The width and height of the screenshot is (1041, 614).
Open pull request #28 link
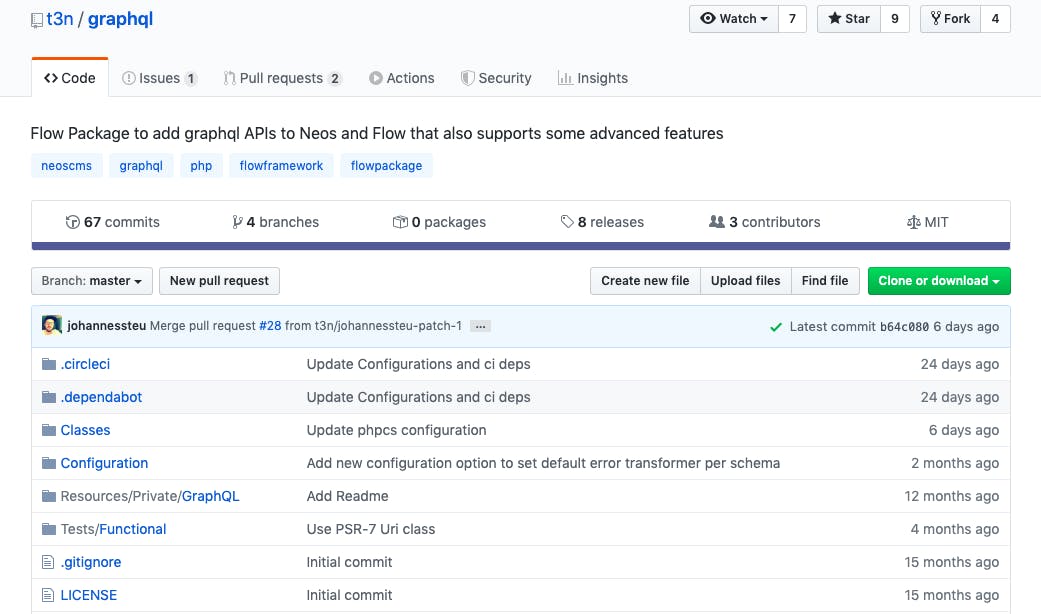(x=270, y=326)
